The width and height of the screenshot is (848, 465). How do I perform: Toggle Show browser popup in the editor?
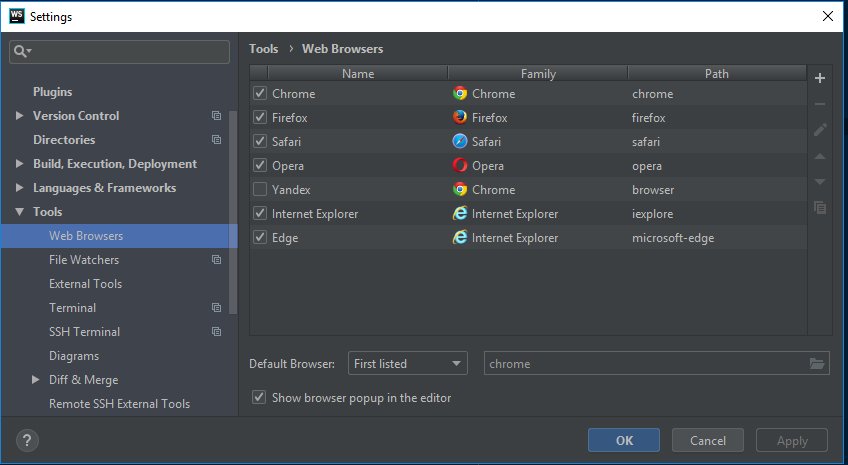[x=259, y=397]
